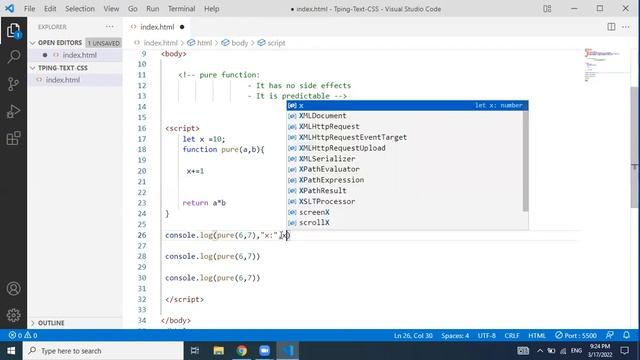
Task: Open Google Chrome from taskbar
Action: (x=242, y=351)
